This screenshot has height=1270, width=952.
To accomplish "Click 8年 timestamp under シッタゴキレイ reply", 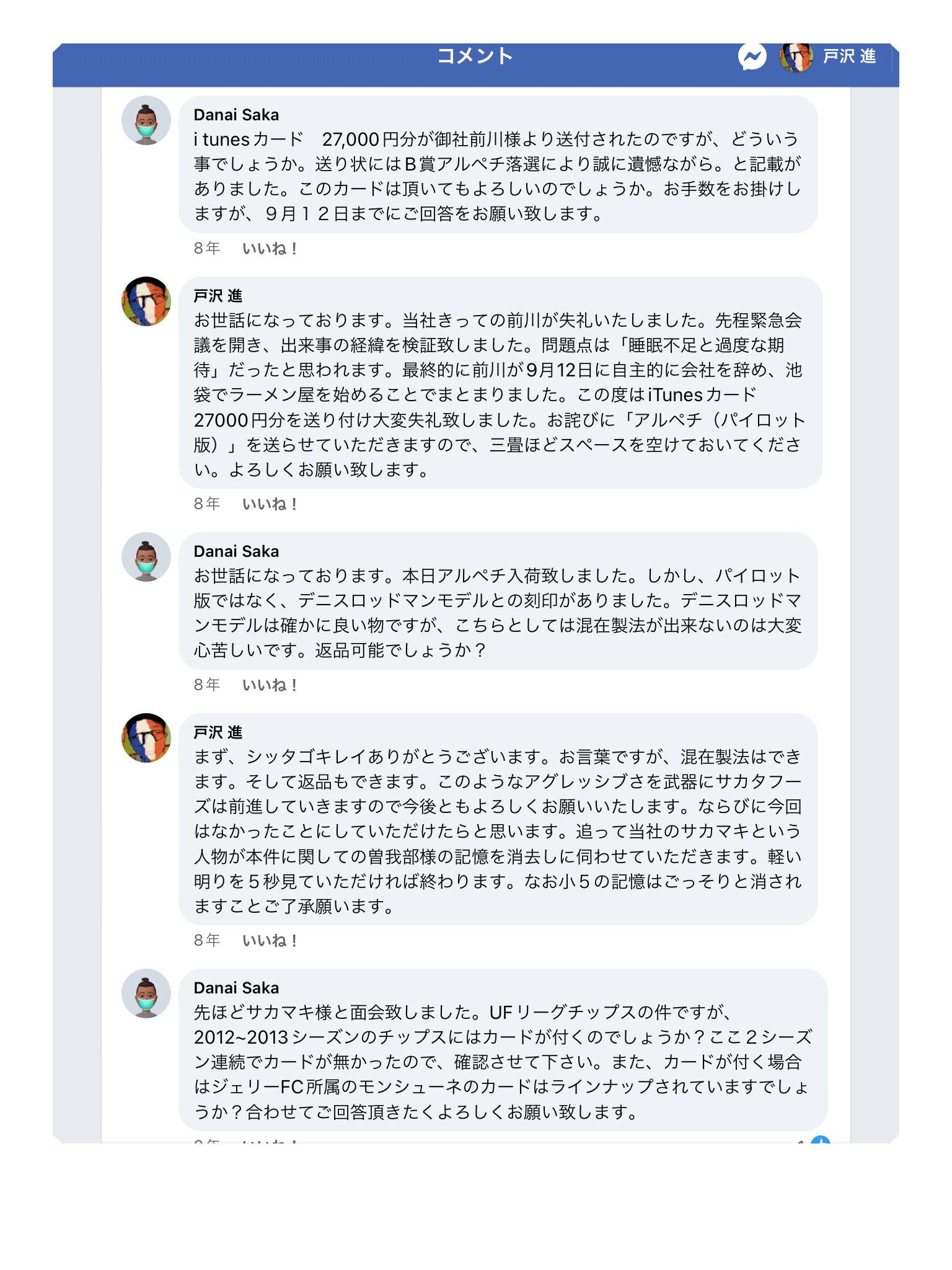I will (x=207, y=941).
